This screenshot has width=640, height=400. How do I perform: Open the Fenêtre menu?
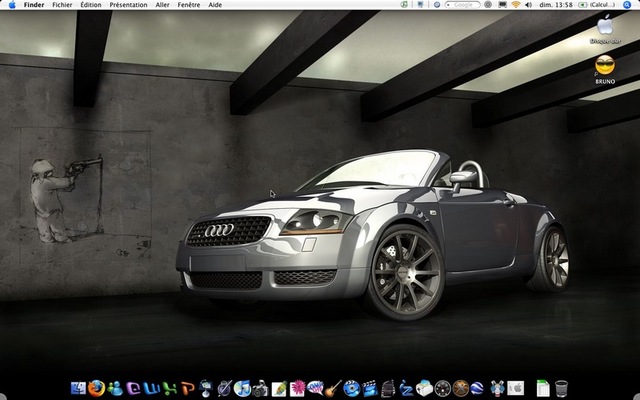189,5
